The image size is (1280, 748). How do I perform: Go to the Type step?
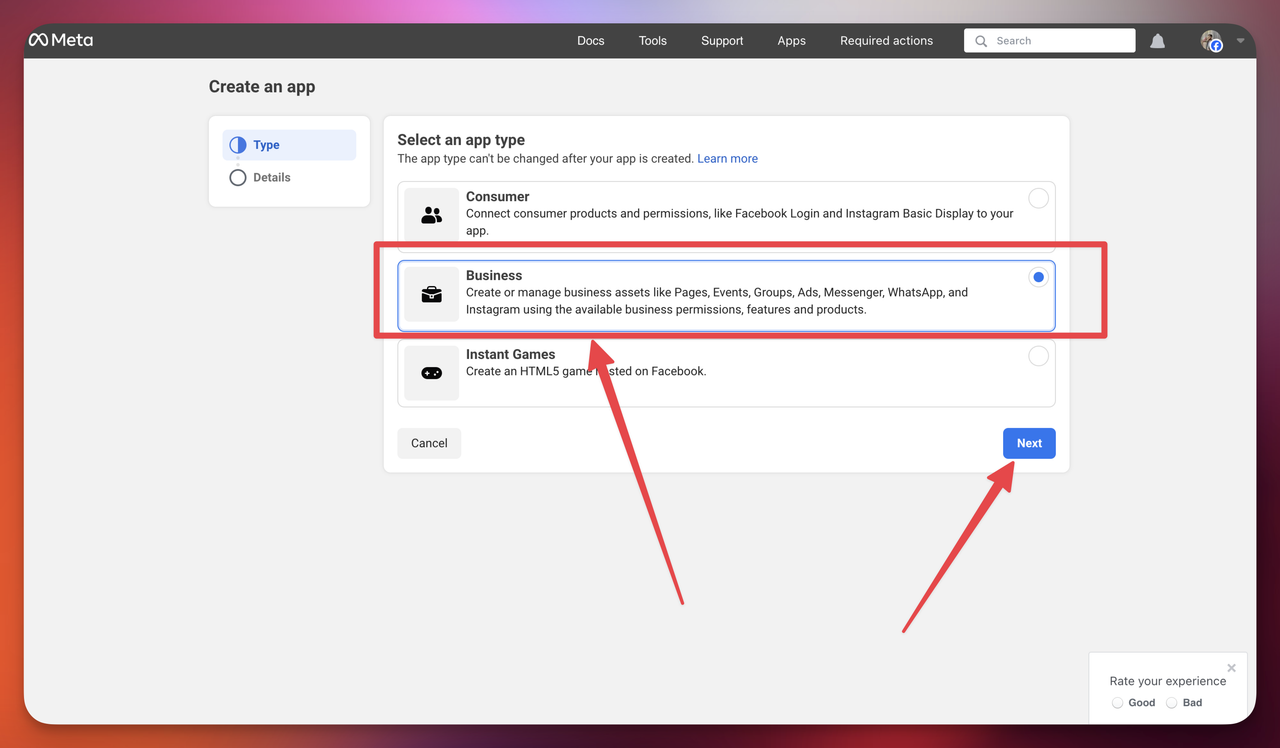click(289, 145)
